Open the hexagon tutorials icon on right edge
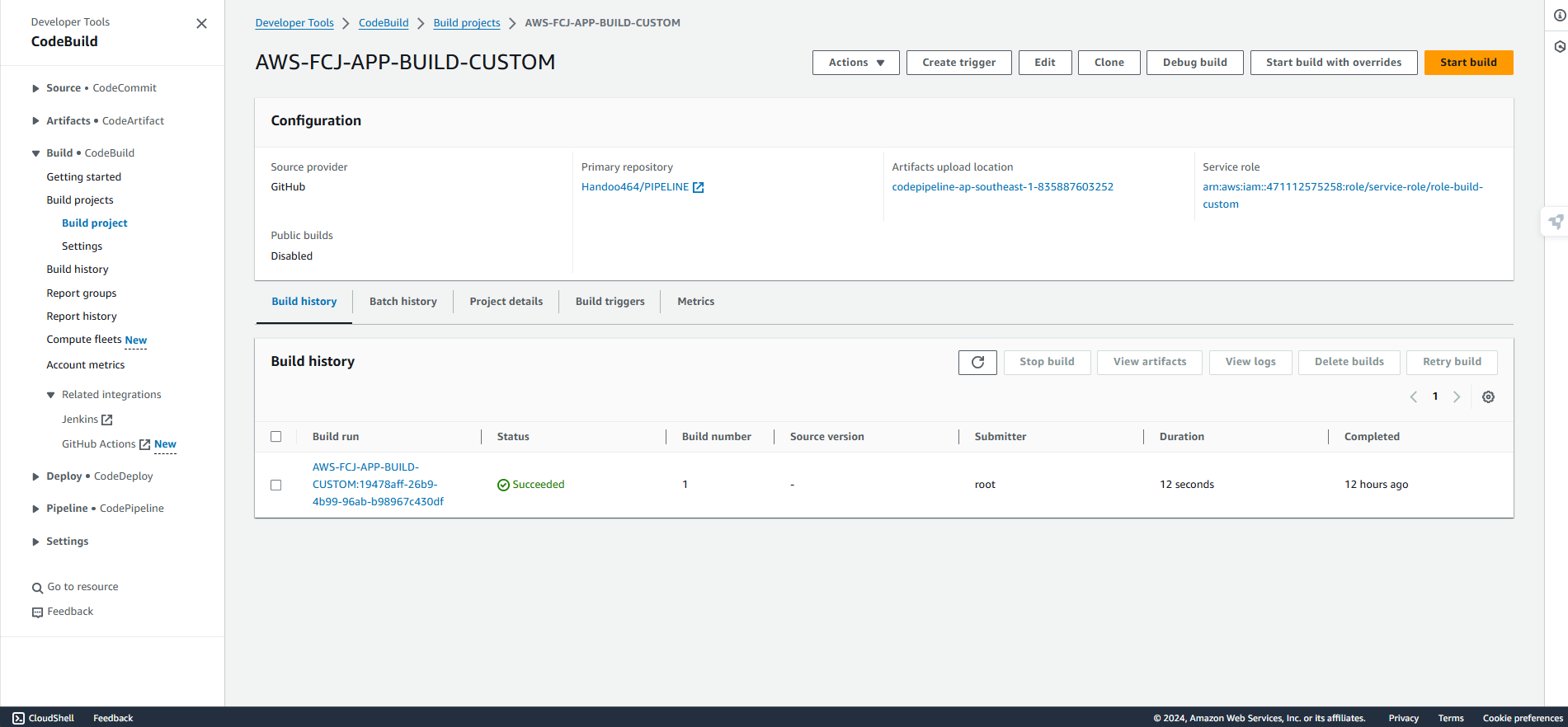This screenshot has height=727, width=1568. click(x=1560, y=47)
